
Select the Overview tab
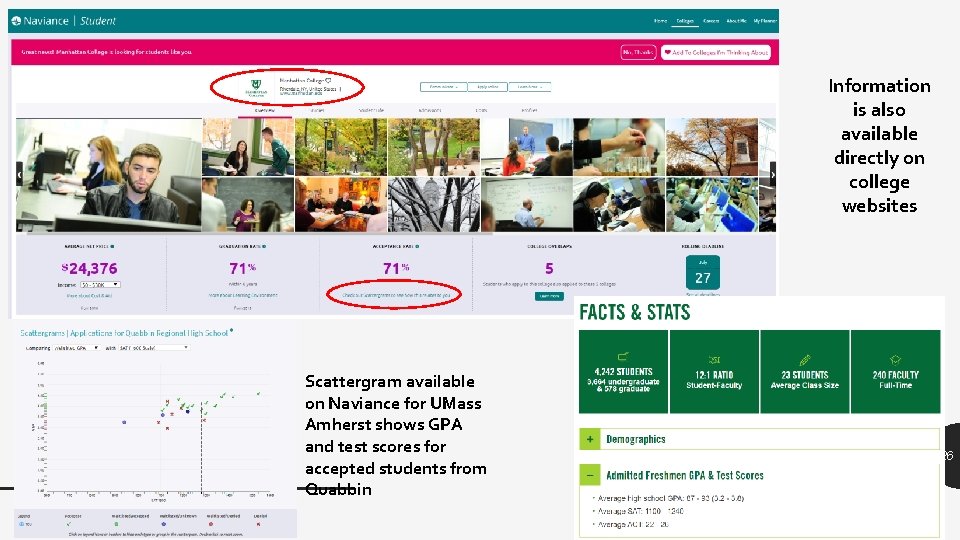[x=264, y=111]
